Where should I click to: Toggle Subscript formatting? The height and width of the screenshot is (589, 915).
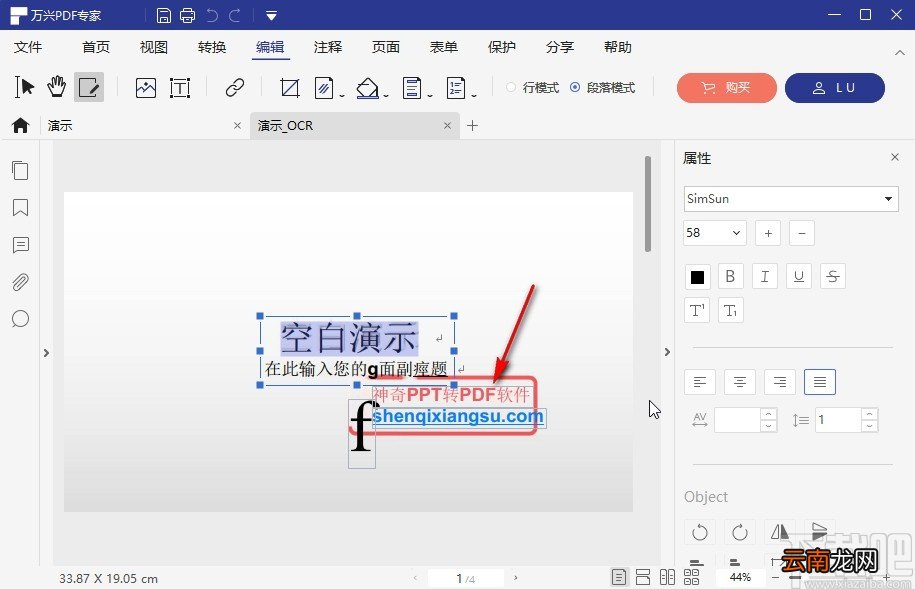click(731, 311)
